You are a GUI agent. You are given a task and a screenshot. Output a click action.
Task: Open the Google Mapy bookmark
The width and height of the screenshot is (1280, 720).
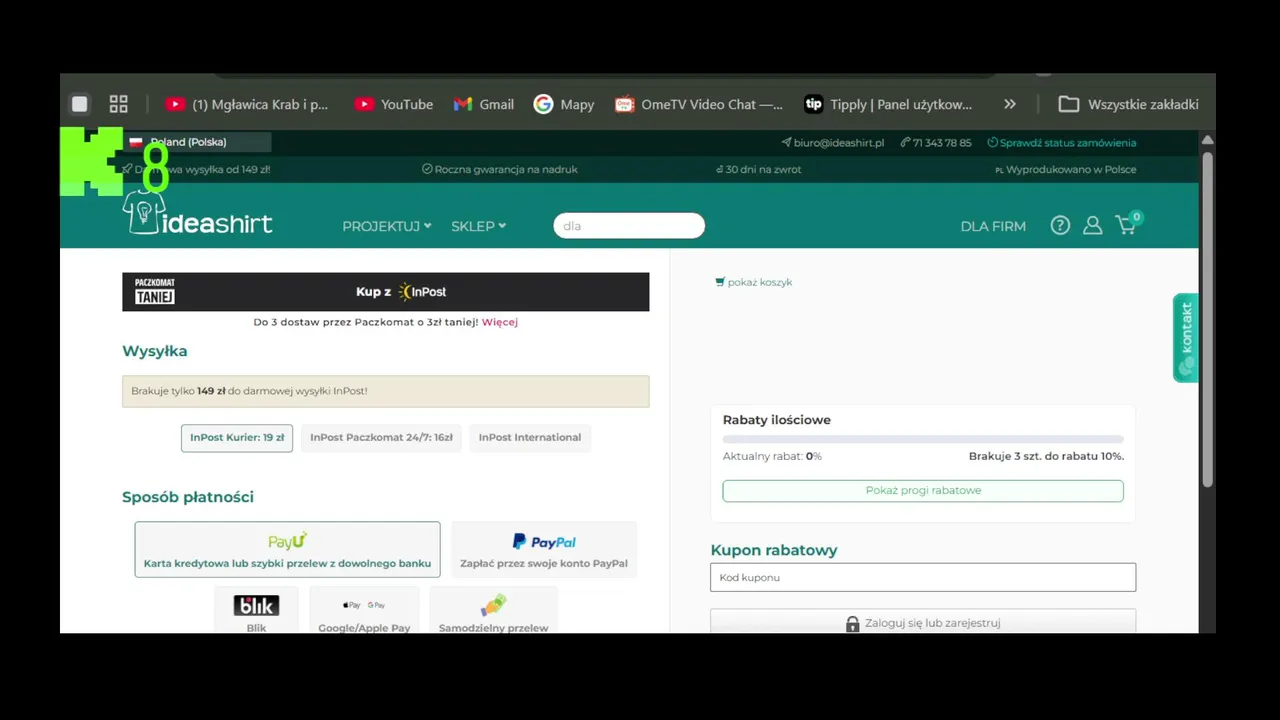click(x=564, y=104)
